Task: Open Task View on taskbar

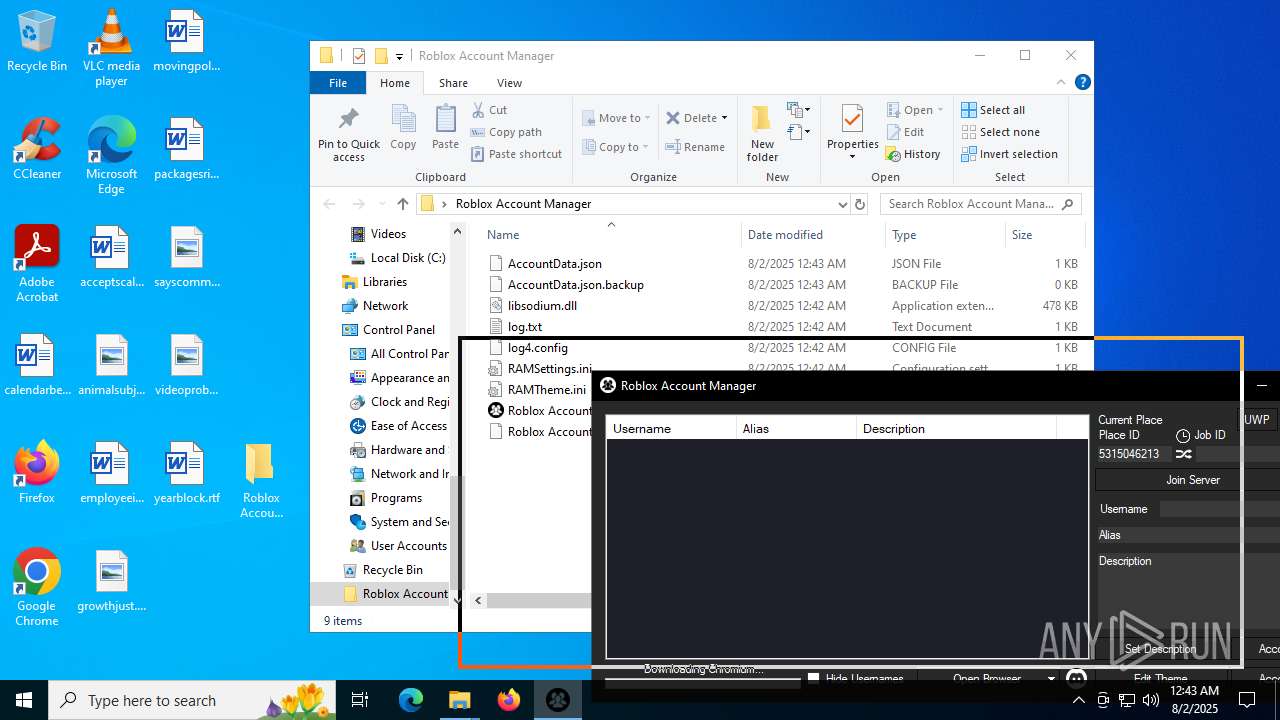Action: pyautogui.click(x=360, y=700)
